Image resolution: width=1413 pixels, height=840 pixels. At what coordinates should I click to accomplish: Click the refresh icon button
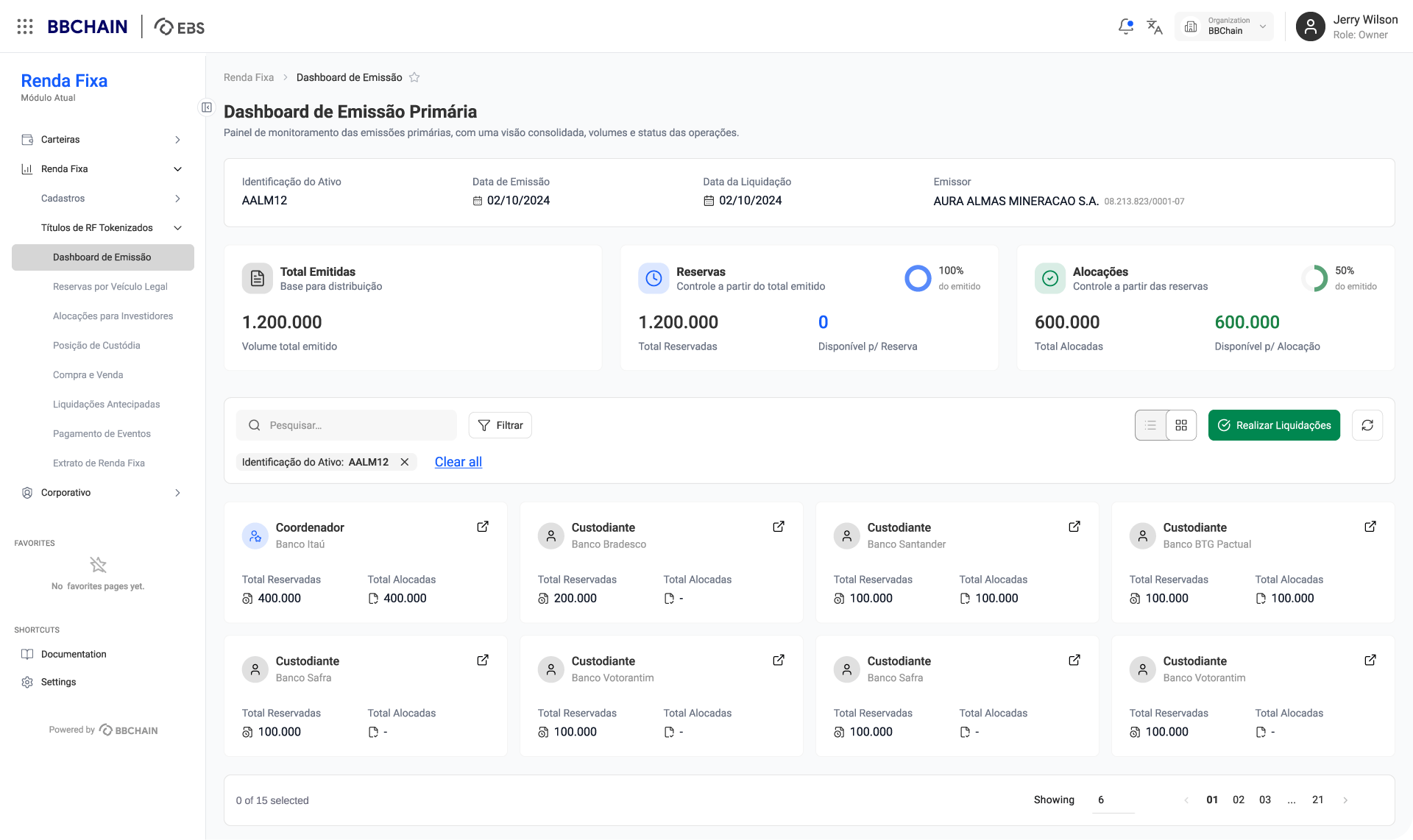click(1367, 425)
